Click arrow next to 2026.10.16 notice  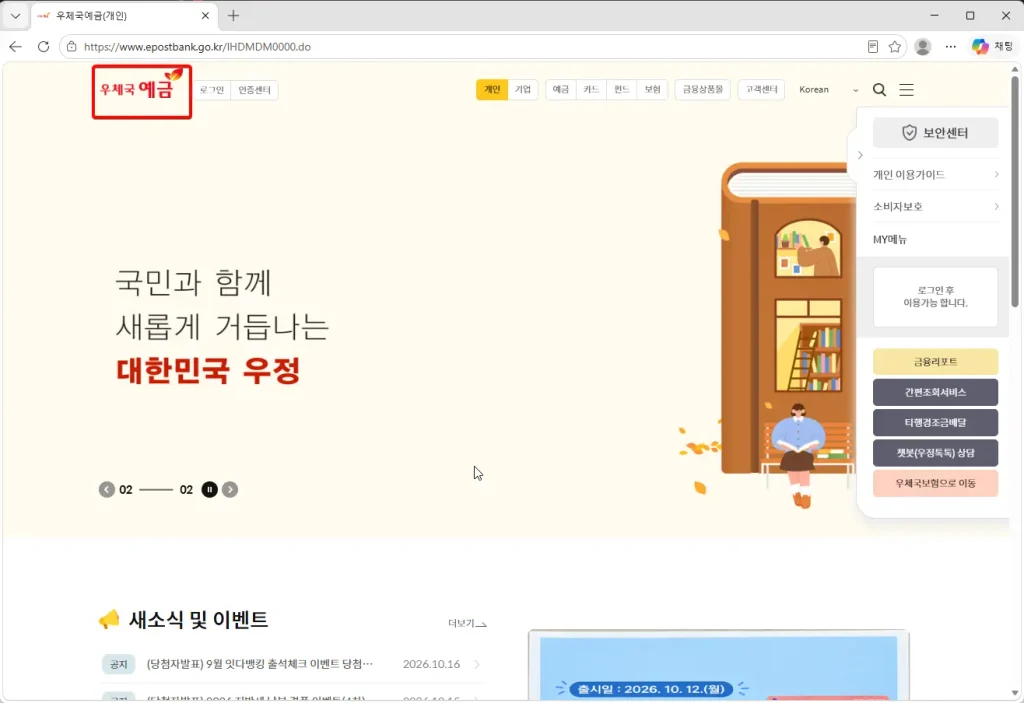pyautogui.click(x=477, y=664)
